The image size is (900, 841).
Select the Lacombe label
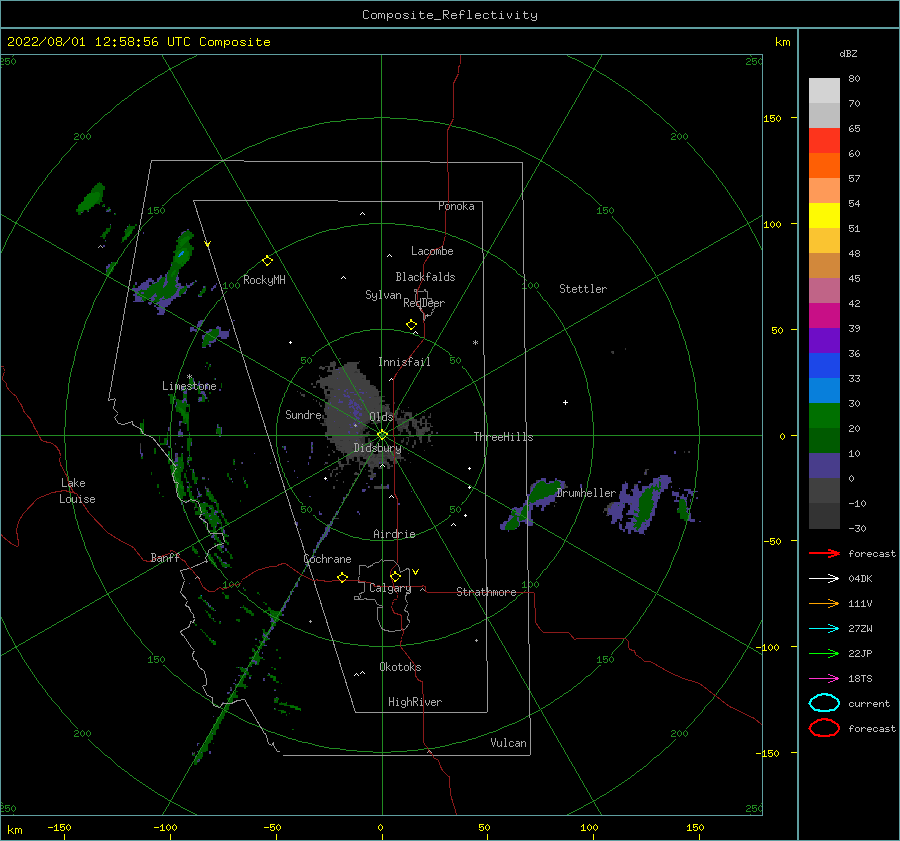432,251
